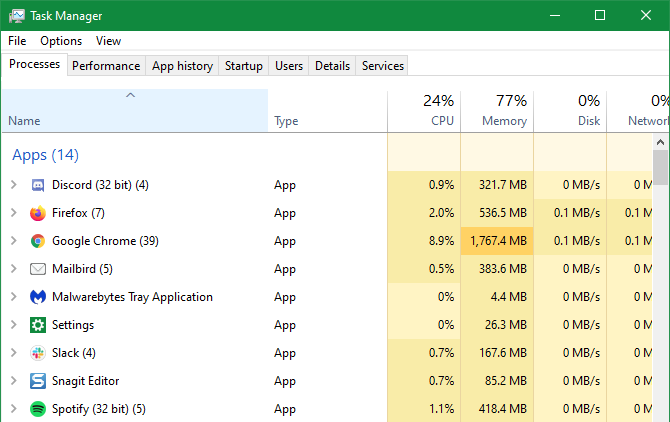This screenshot has height=422, width=670.
Task: Select the Malwarebytes Tray Application icon
Action: tap(38, 297)
